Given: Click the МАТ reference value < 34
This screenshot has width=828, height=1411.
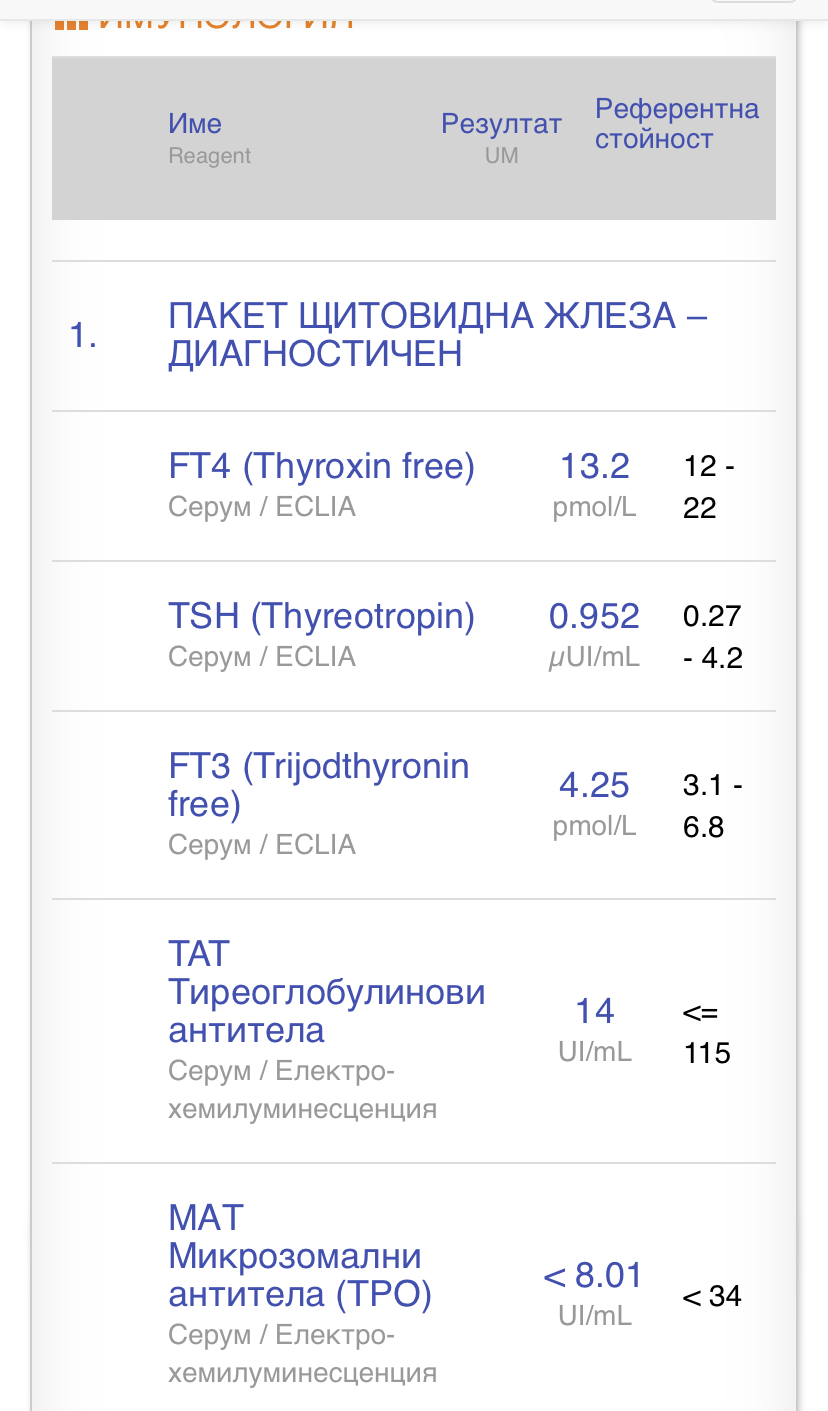Looking at the screenshot, I should point(712,1297).
